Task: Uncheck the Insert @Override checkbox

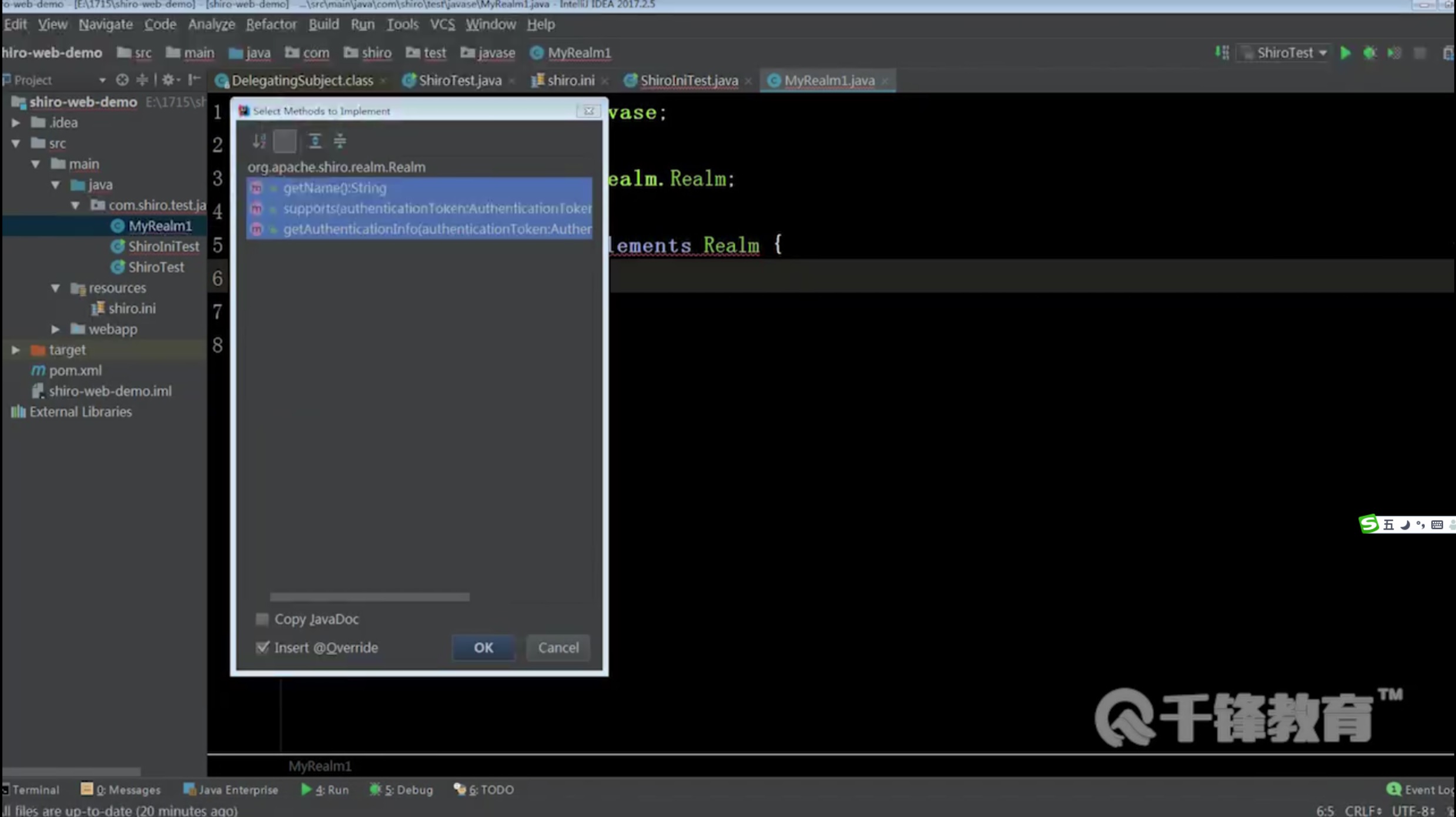Action: point(262,647)
